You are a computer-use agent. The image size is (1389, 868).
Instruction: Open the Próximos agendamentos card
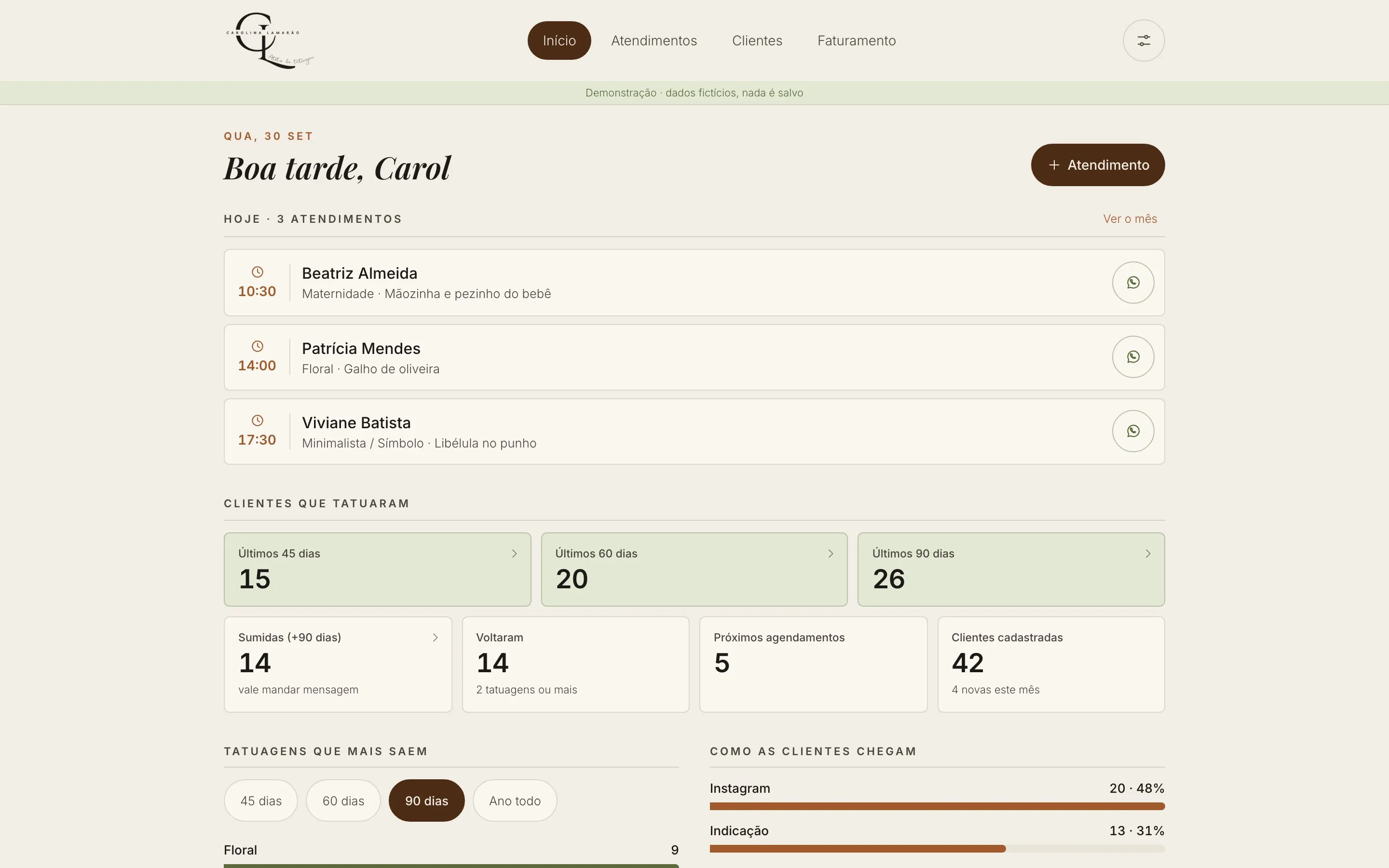click(813, 665)
